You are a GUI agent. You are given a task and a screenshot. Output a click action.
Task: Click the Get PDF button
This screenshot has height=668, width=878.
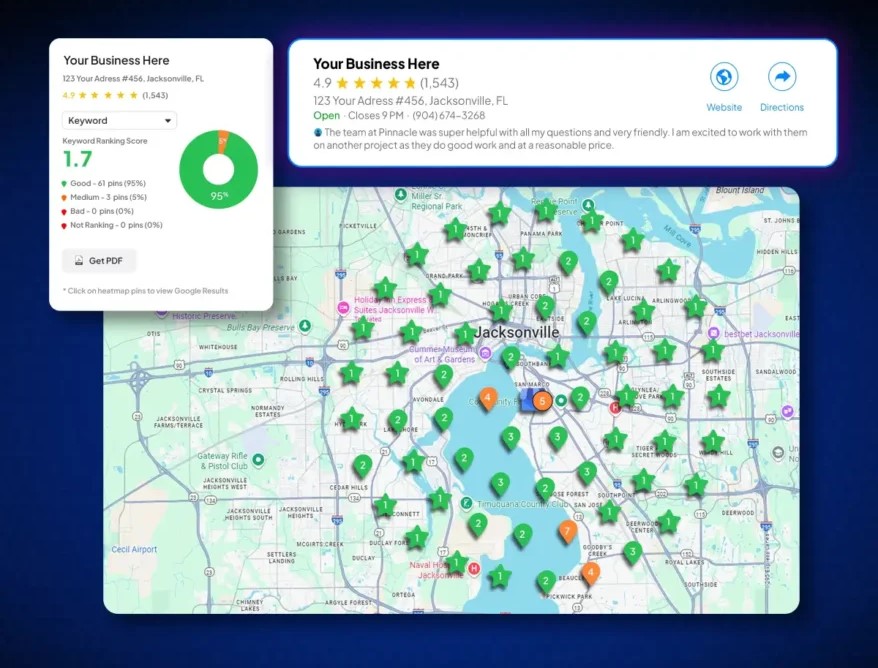tap(99, 261)
